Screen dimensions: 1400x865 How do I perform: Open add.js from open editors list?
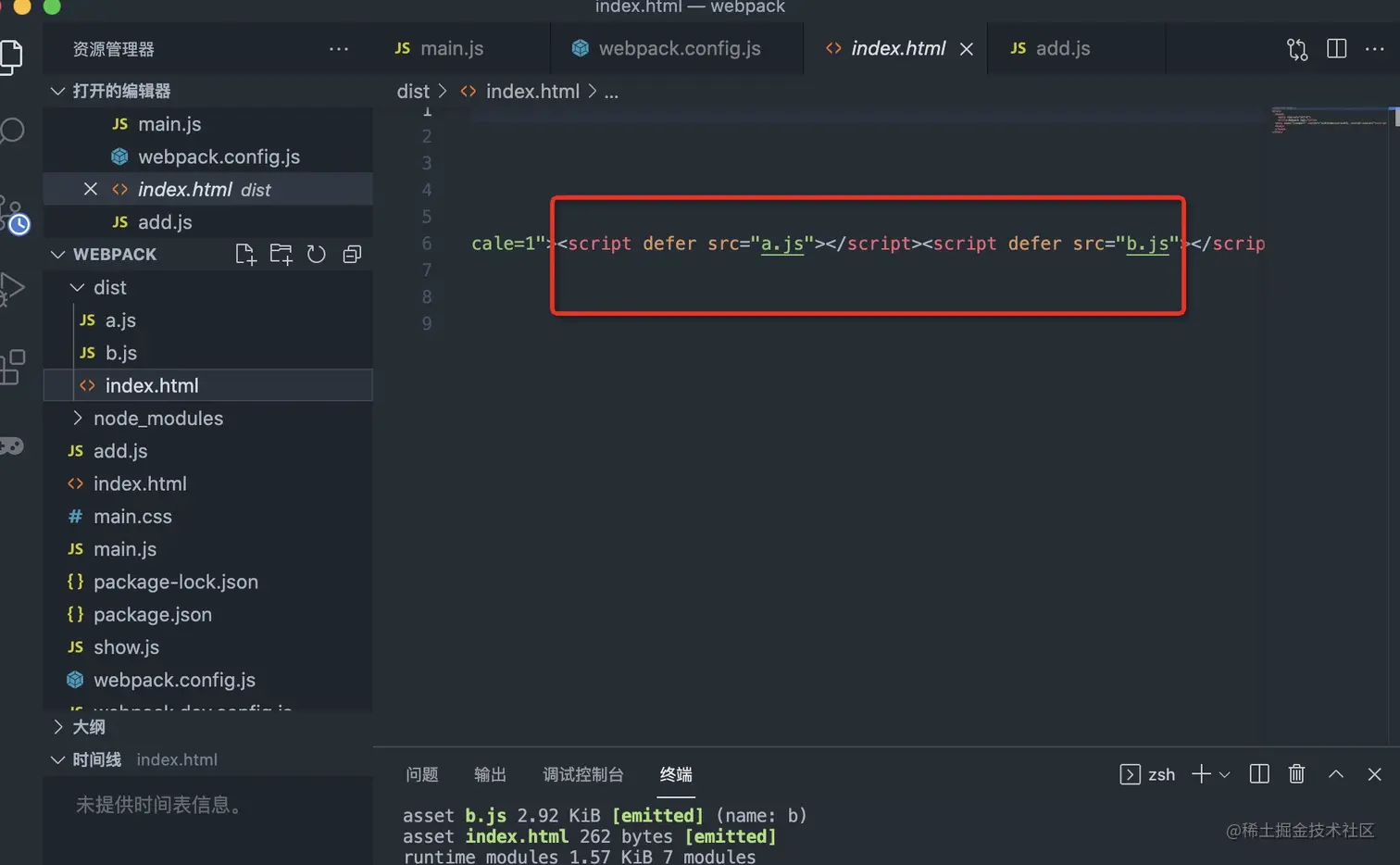point(207,222)
